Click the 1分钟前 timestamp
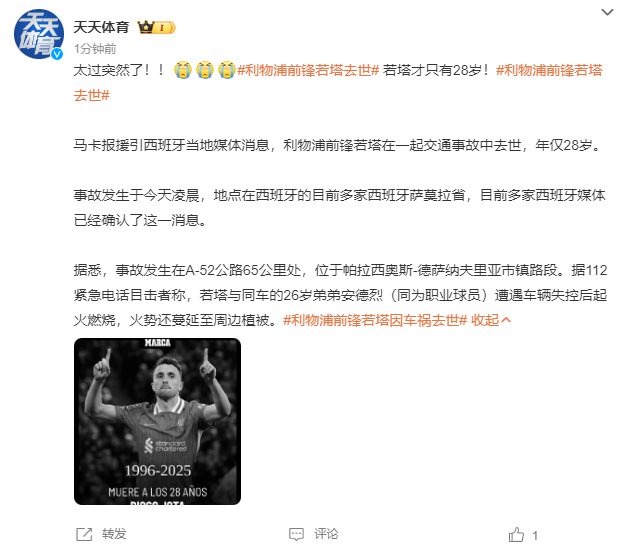 [95, 49]
